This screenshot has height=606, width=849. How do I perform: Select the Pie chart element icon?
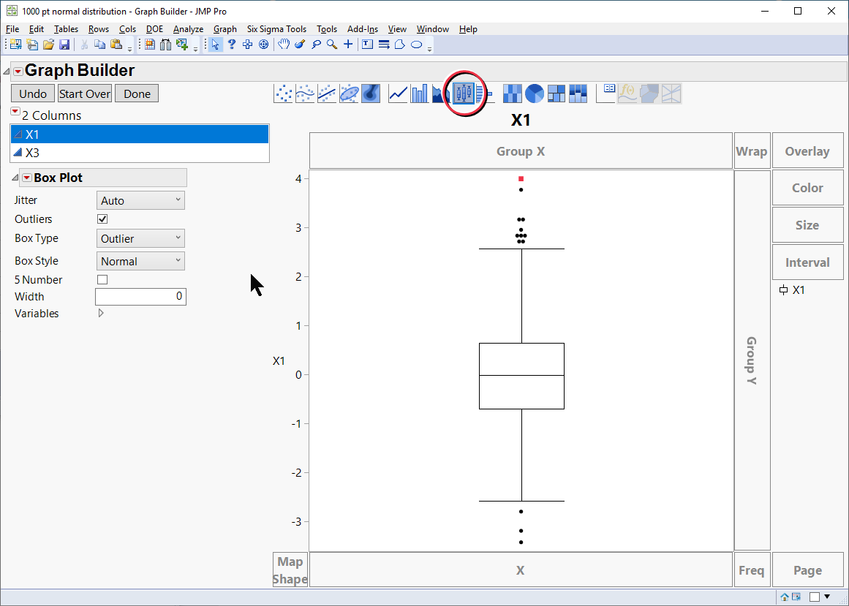(x=534, y=94)
